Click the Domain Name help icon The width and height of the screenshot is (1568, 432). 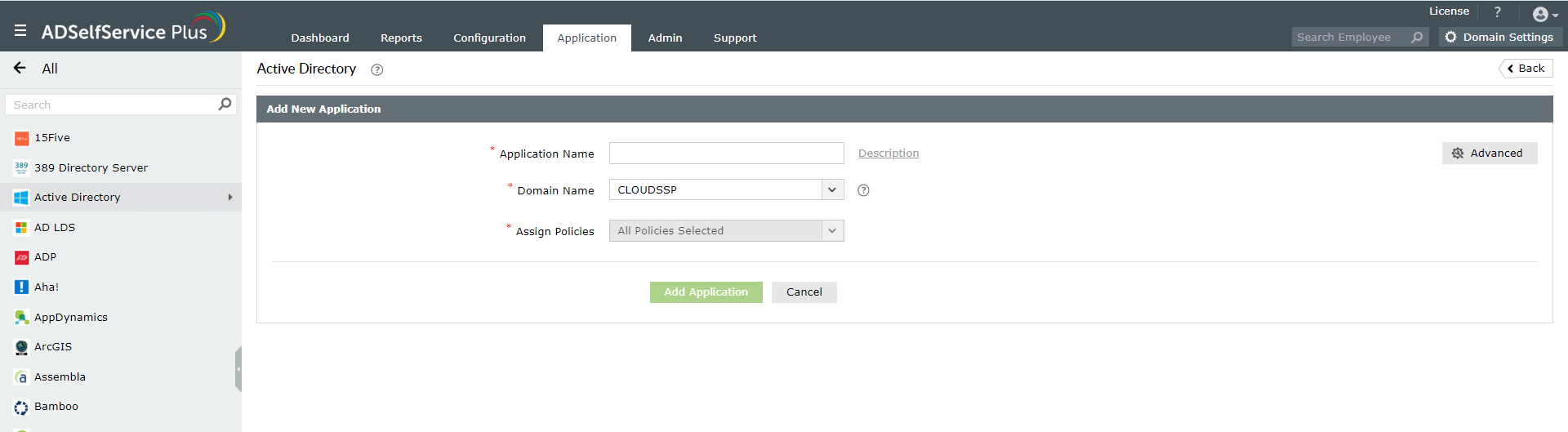(863, 190)
